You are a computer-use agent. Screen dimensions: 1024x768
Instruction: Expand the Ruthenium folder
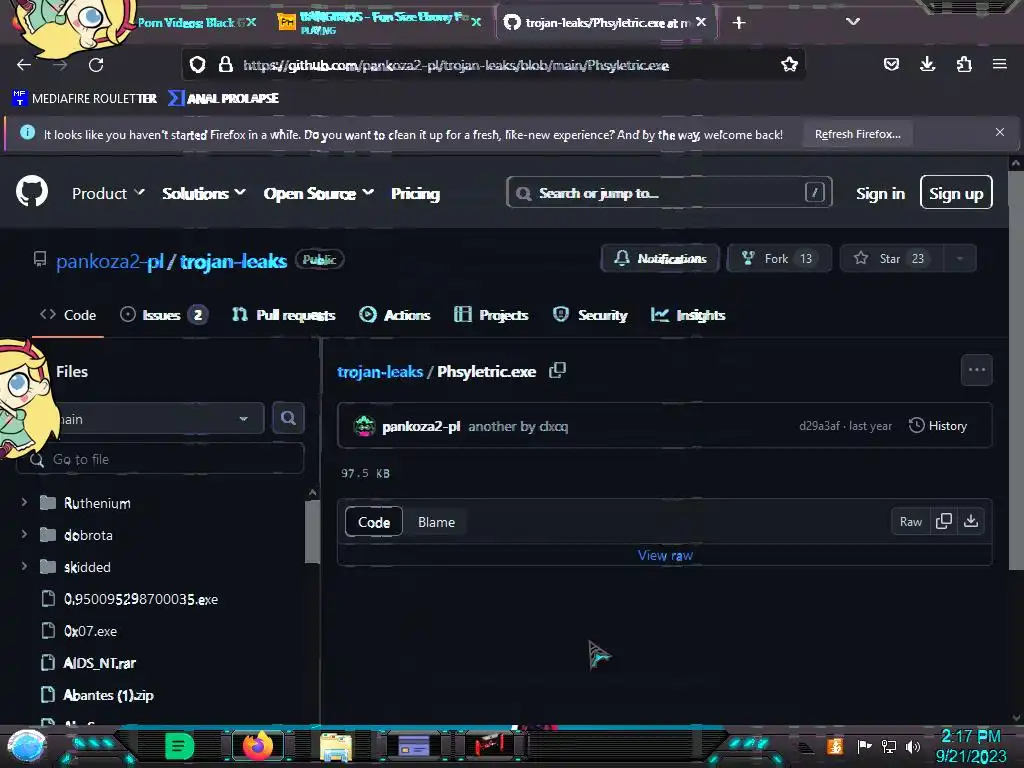[24, 502]
